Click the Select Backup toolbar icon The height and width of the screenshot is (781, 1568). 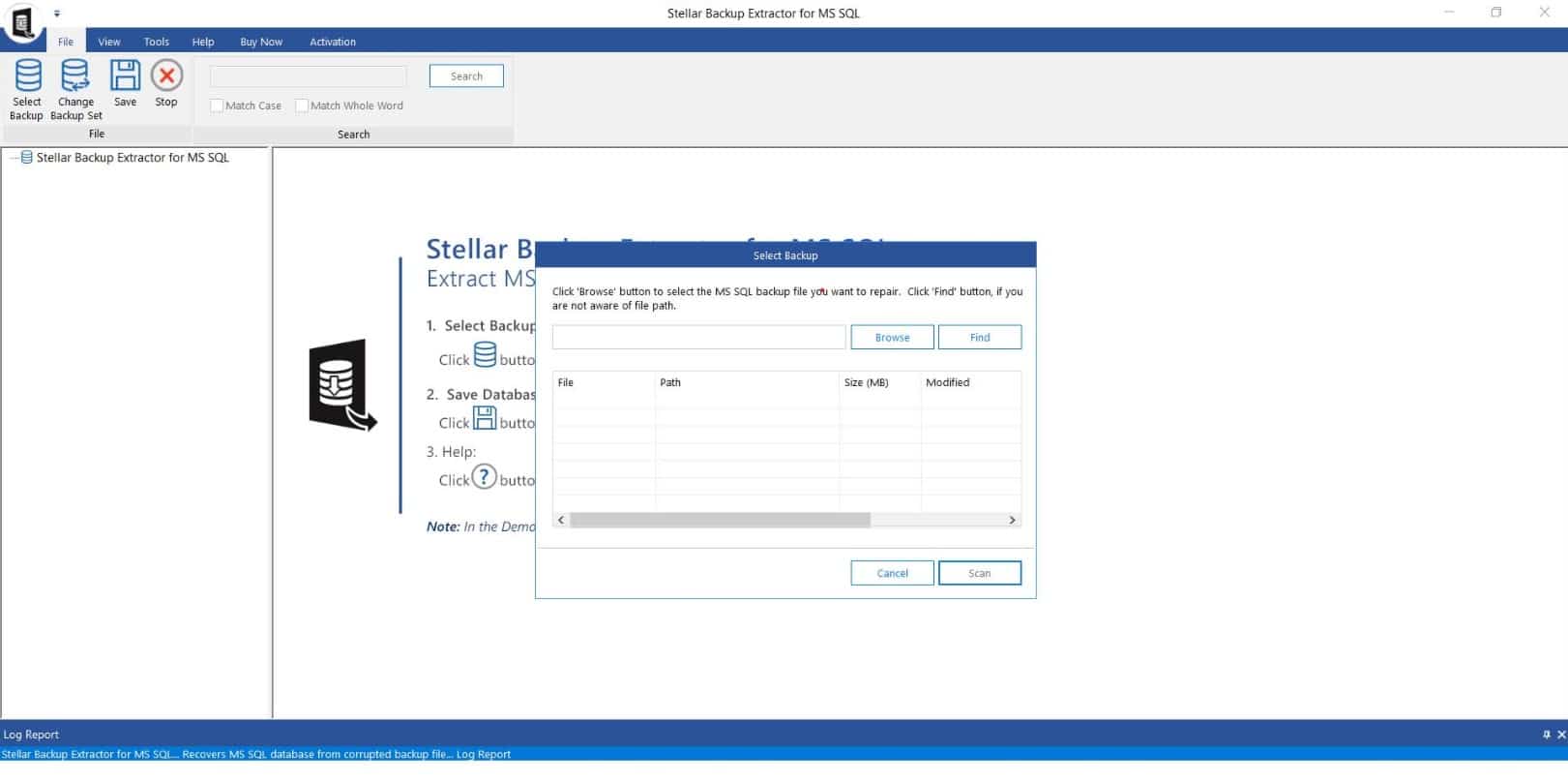(27, 89)
